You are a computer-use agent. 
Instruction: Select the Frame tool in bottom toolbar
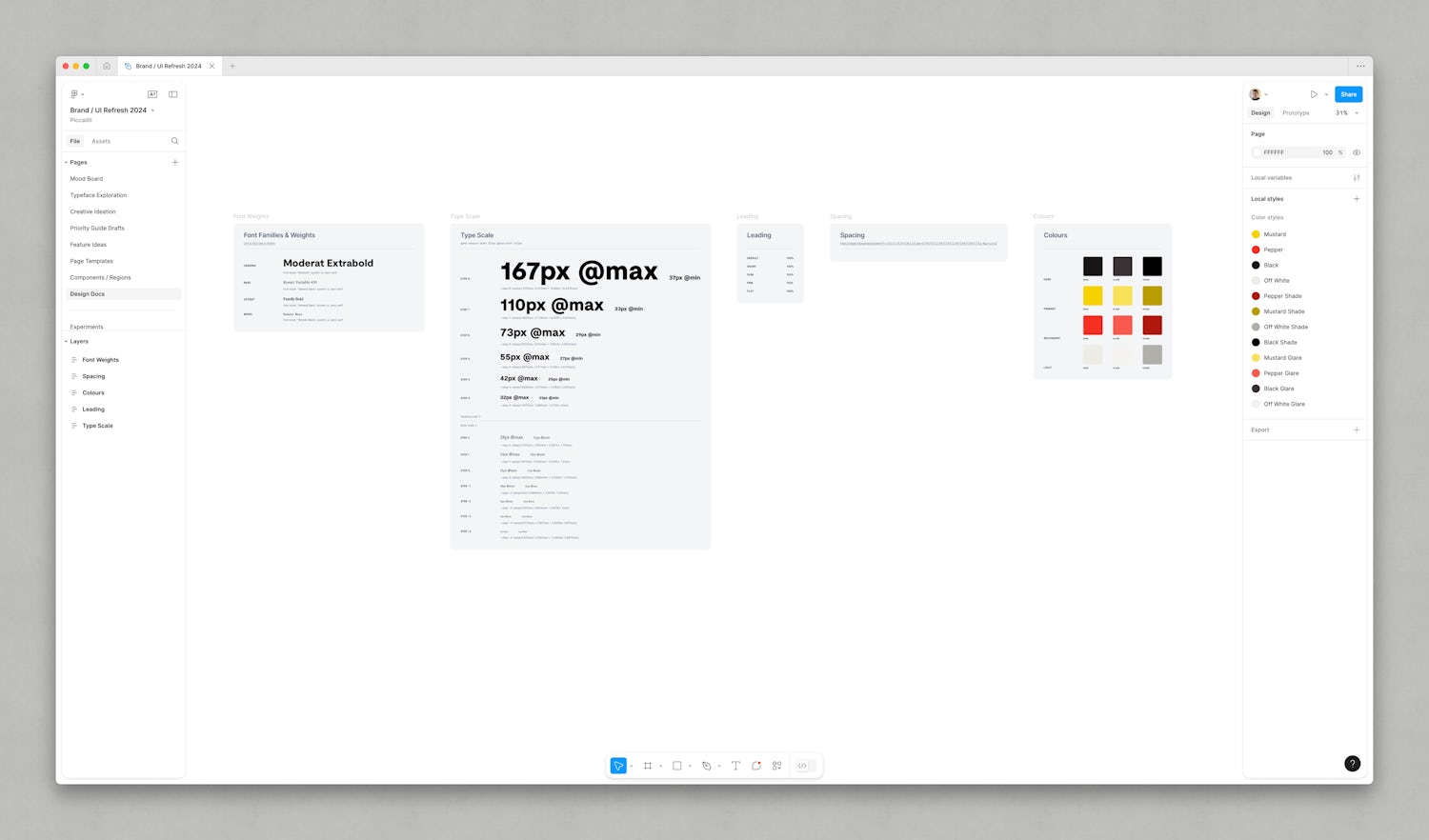648,766
